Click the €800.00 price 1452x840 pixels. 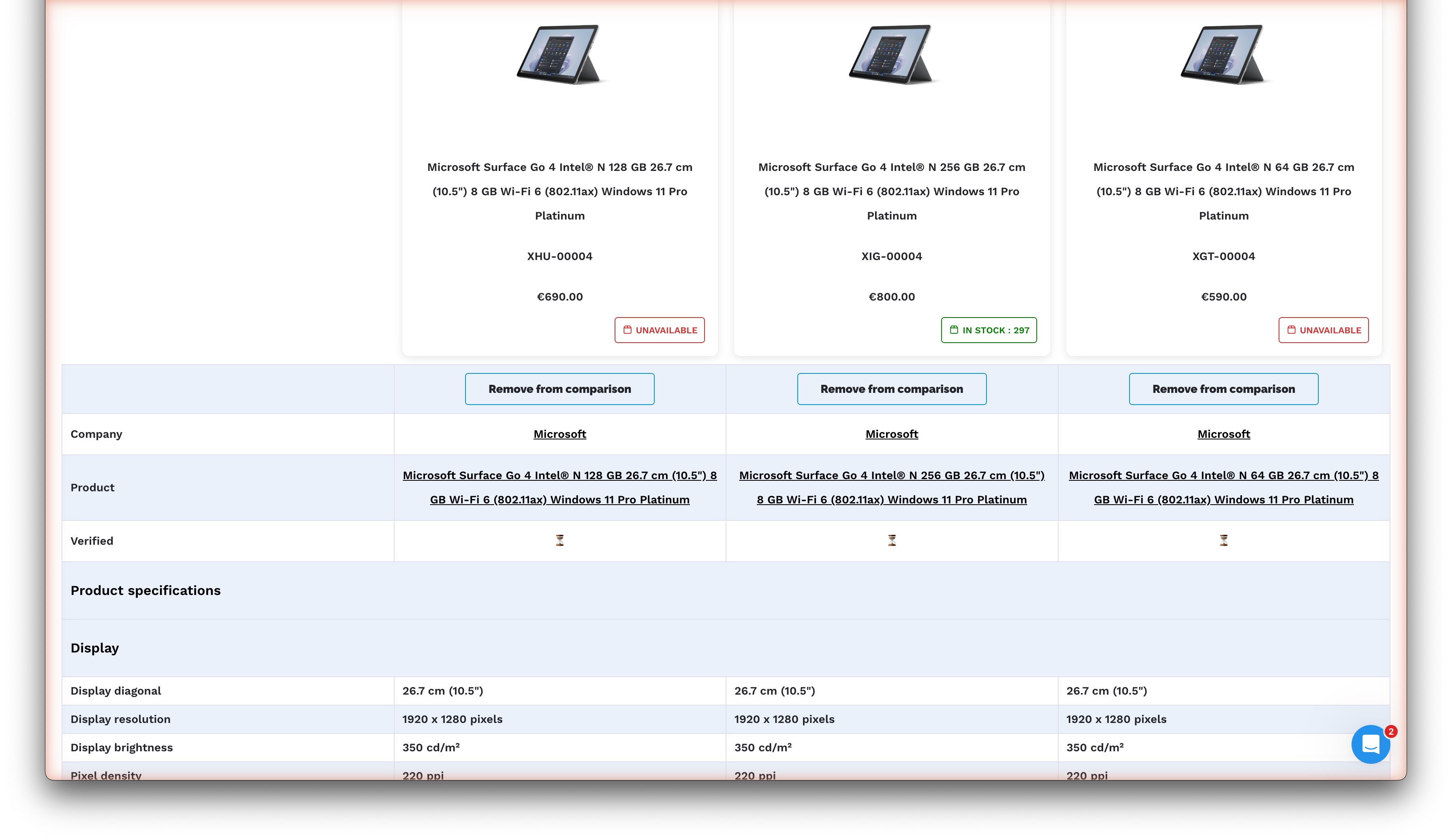[891, 296]
